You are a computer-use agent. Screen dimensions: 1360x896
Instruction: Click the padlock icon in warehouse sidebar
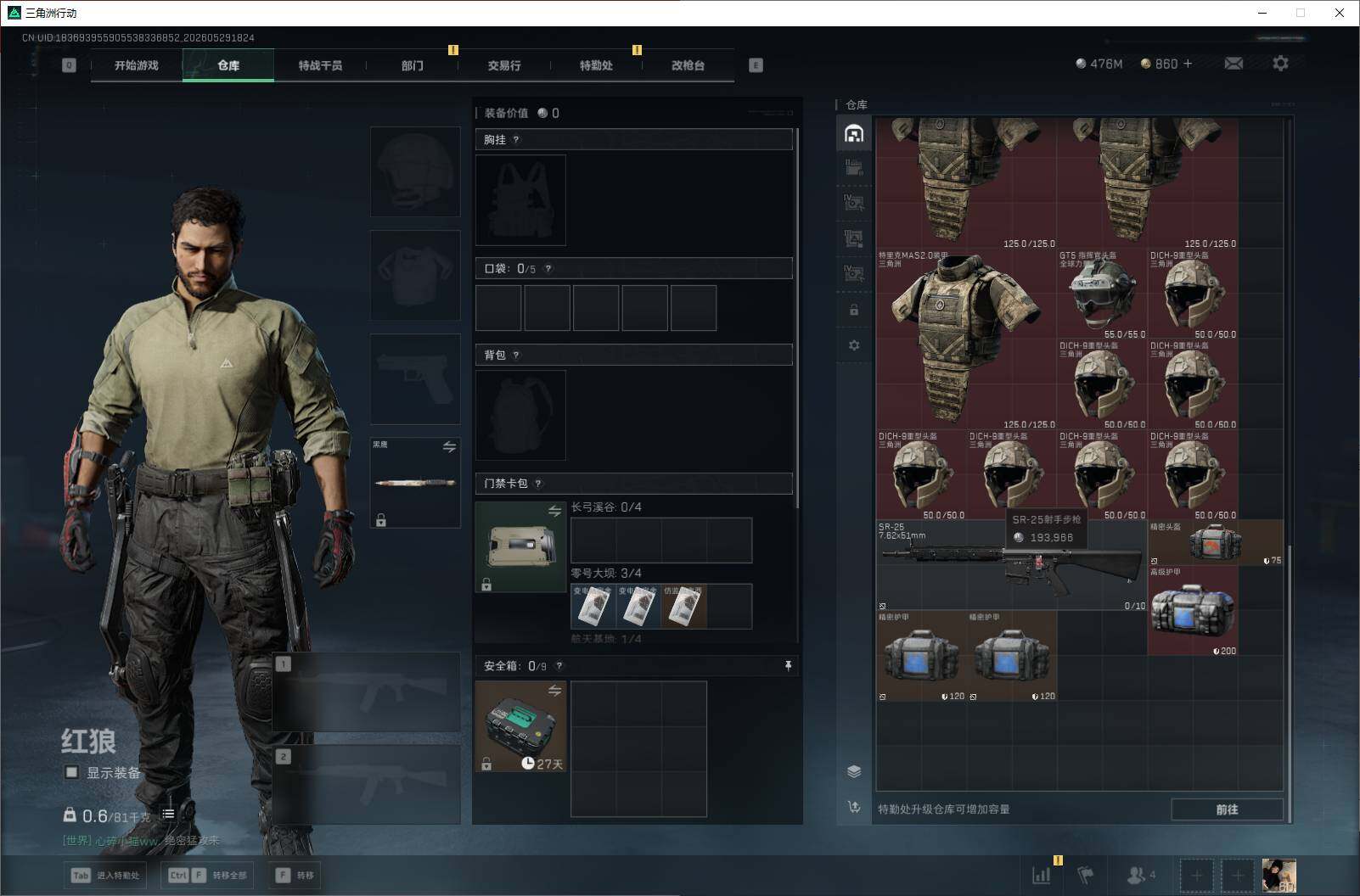(x=854, y=310)
